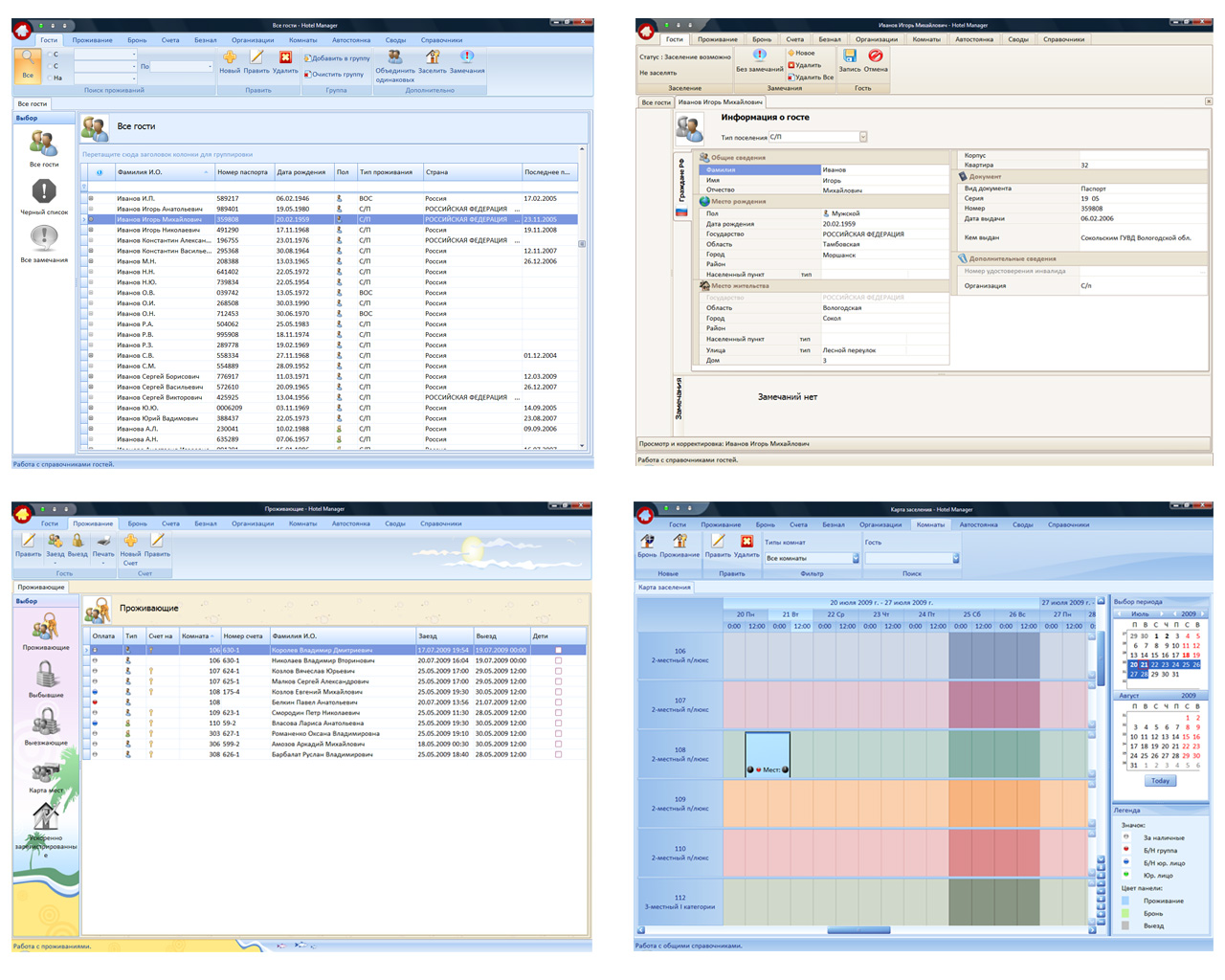Select the Выбывшие padlock icon in sidebar
Screen dimensions: 1225x980
coord(46,674)
